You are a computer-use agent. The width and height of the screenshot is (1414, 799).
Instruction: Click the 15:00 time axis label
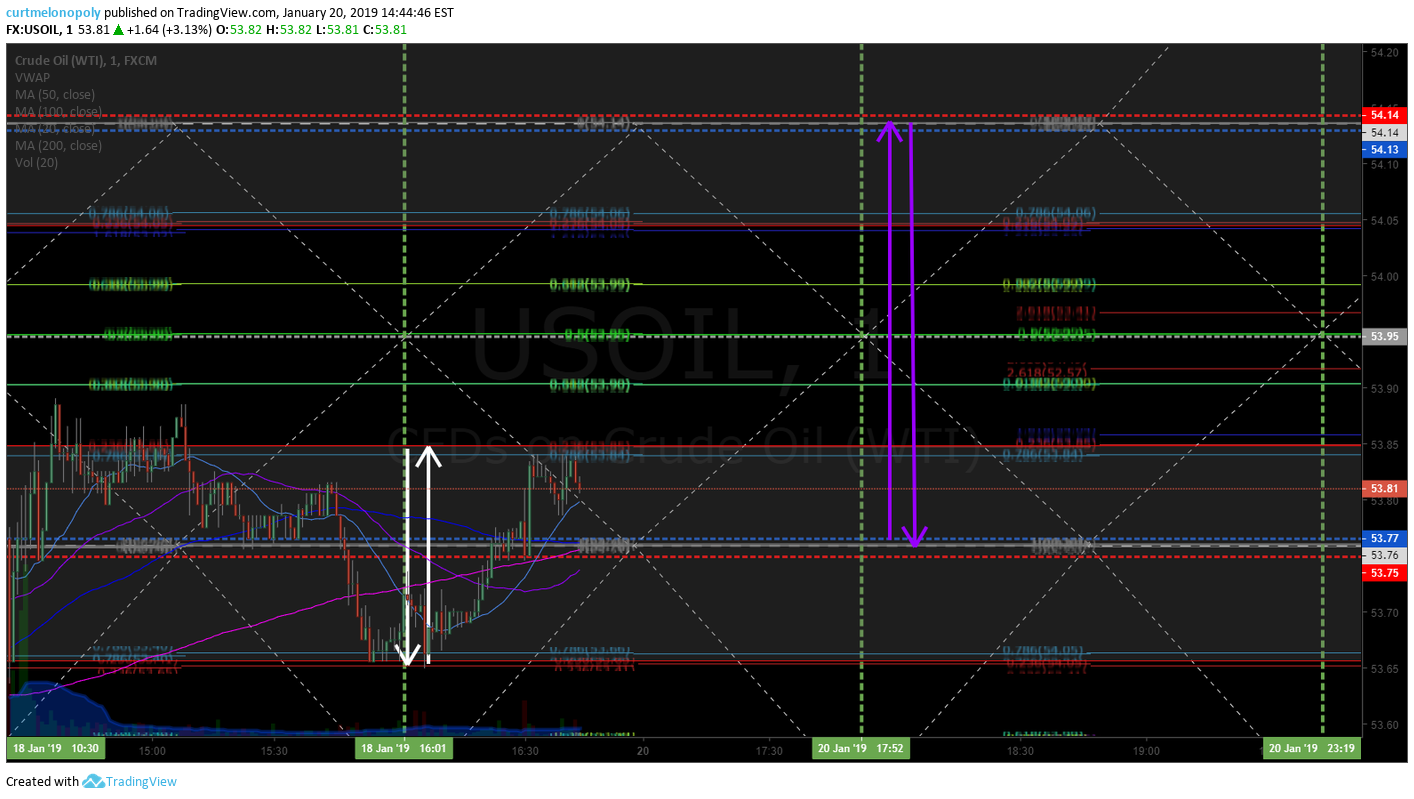(x=152, y=750)
